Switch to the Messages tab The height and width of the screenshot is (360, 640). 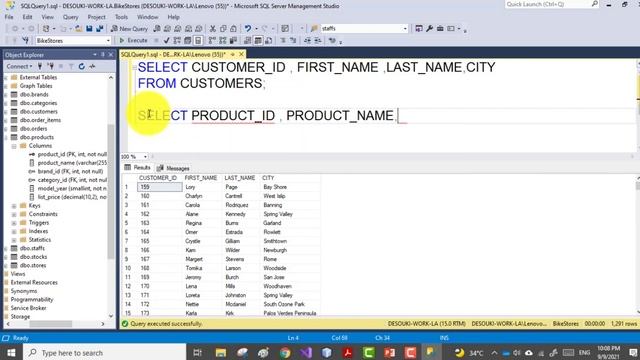click(x=173, y=168)
